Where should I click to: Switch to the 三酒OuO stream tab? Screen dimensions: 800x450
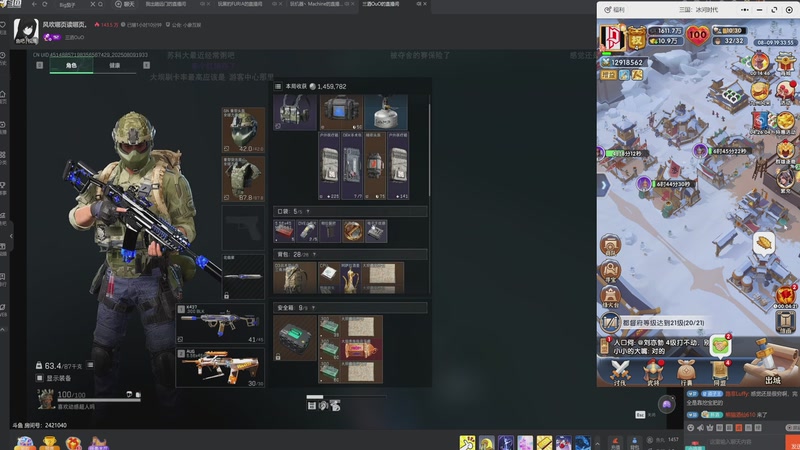381,4
